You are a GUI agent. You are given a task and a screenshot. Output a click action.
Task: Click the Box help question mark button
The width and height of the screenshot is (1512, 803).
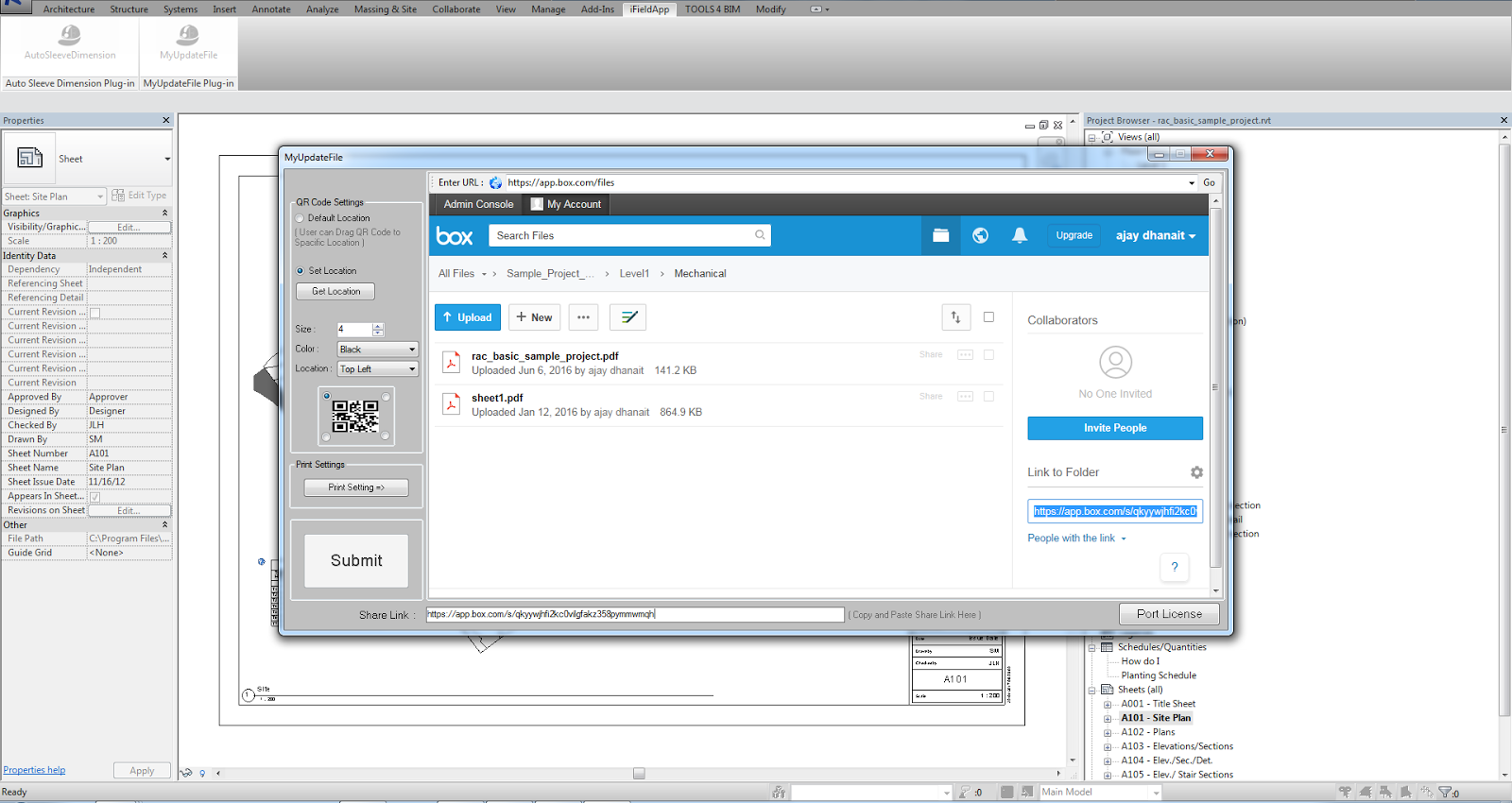point(1175,567)
